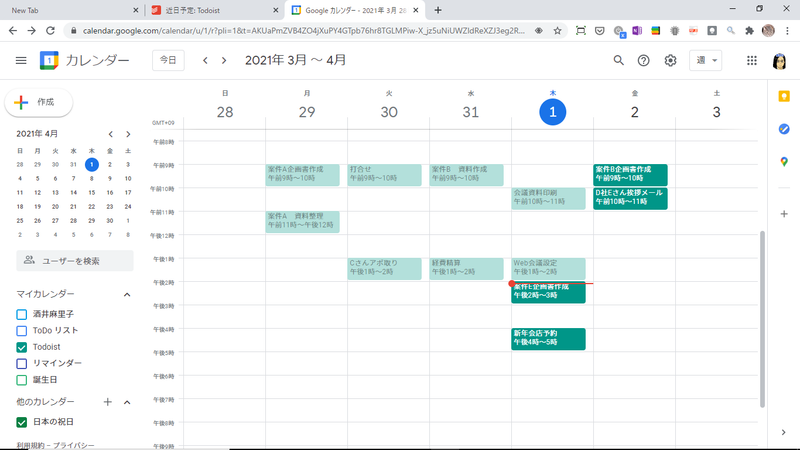The image size is (800, 450).
Task: Open the 利用規約 link
Action: click(x=32, y=445)
